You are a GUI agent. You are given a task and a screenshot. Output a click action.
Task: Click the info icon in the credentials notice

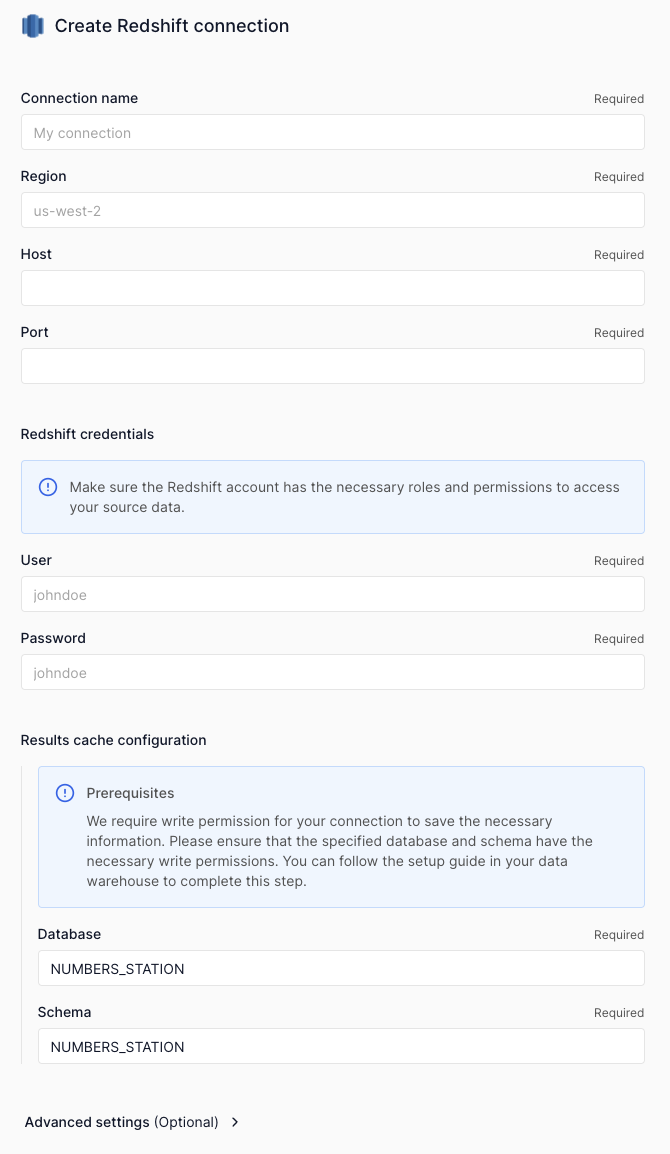47,486
